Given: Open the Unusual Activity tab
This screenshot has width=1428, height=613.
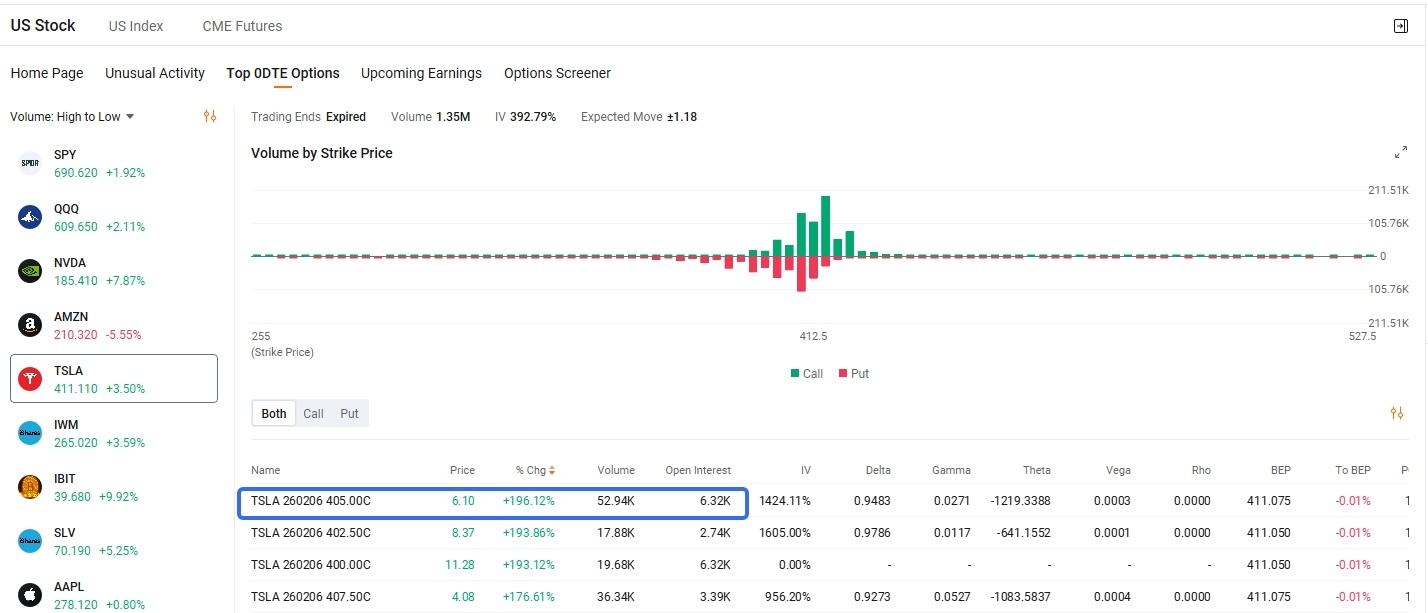Looking at the screenshot, I should [x=155, y=73].
